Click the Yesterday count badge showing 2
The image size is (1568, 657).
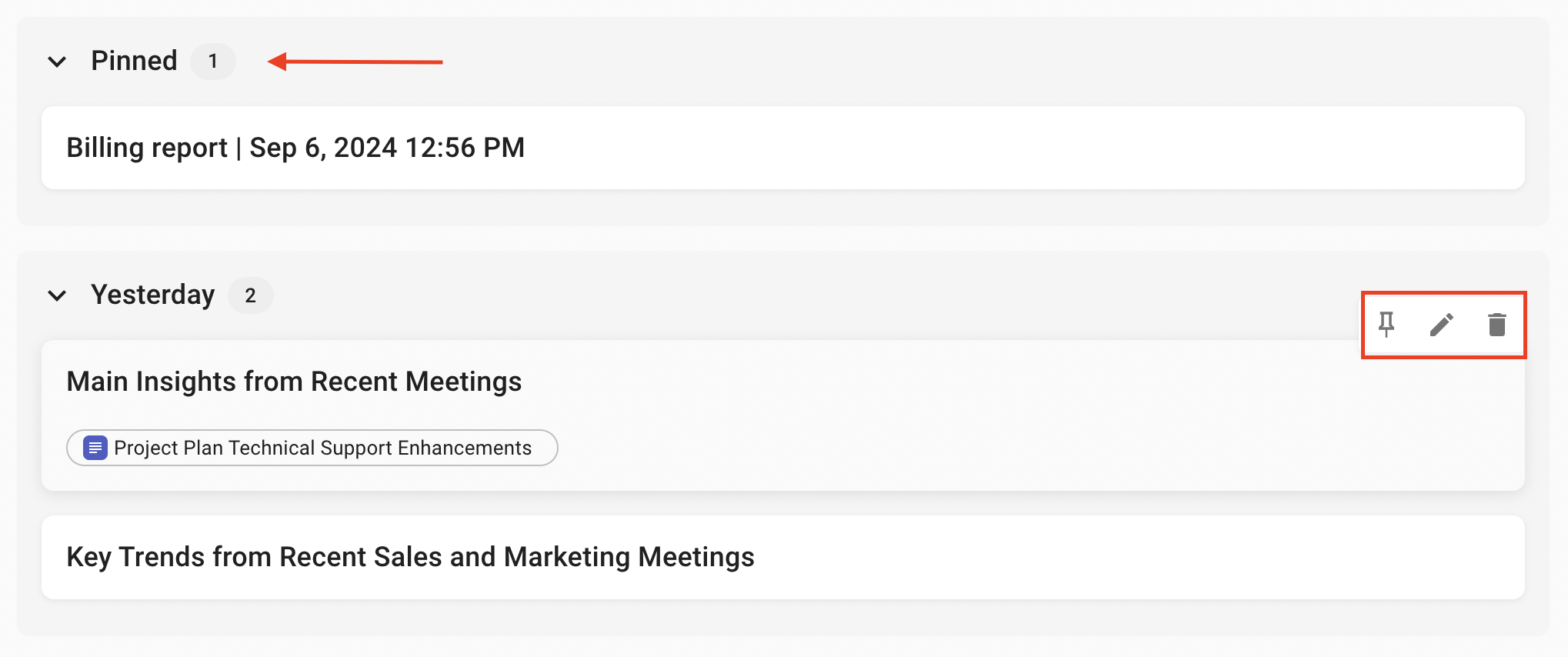point(250,295)
